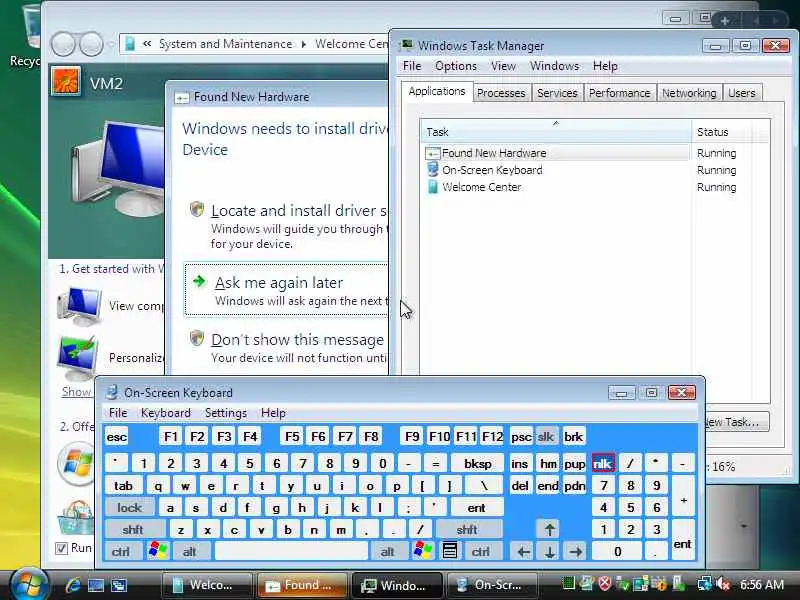Image resolution: width=800 pixels, height=600 pixels.
Task: Toggle the left shft key
Action: tap(133, 529)
